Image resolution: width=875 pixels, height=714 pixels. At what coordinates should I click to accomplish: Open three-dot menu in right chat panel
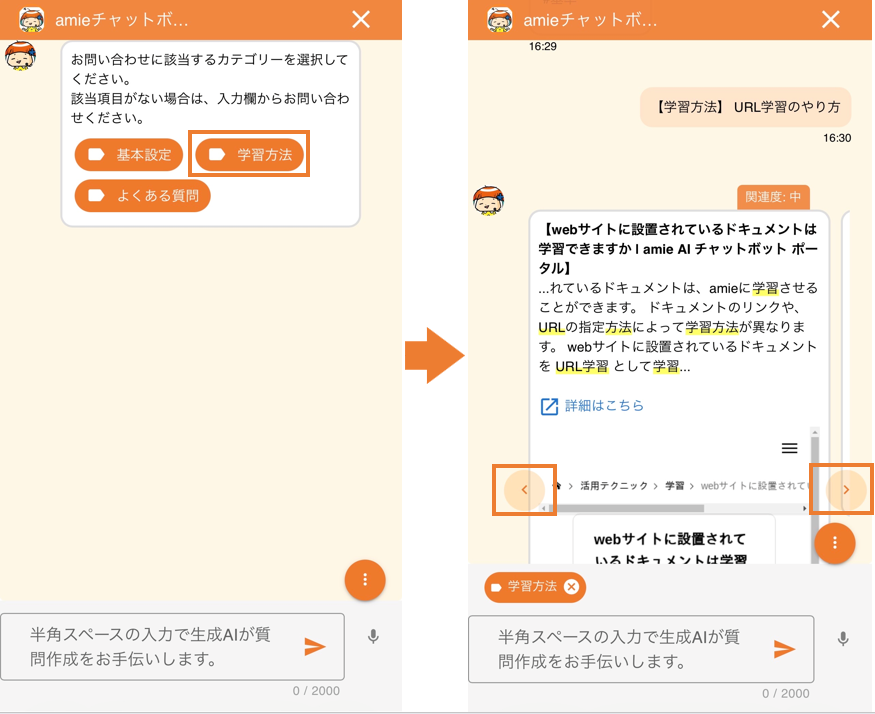point(835,543)
